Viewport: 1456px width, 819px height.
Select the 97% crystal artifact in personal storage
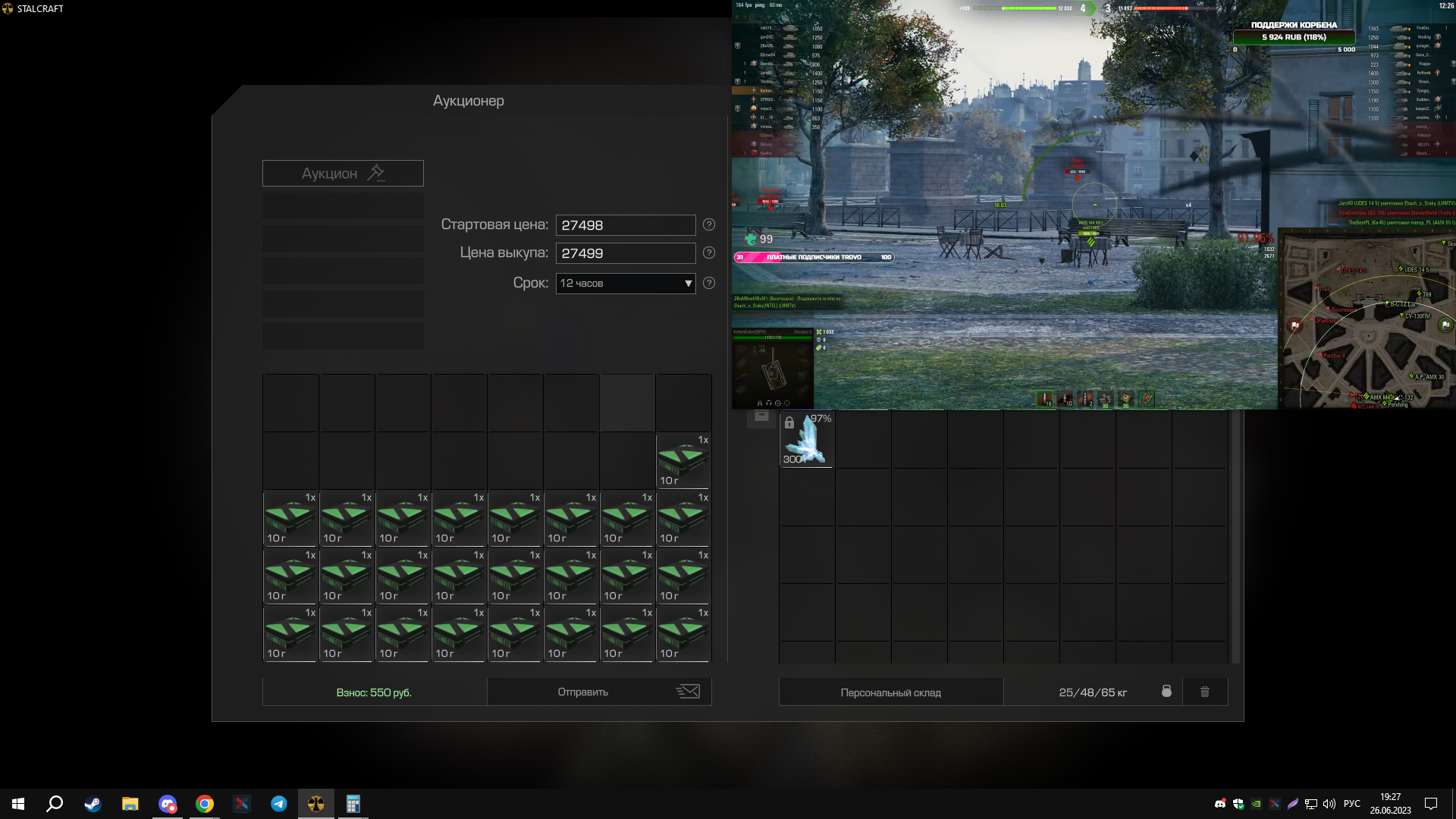(807, 440)
